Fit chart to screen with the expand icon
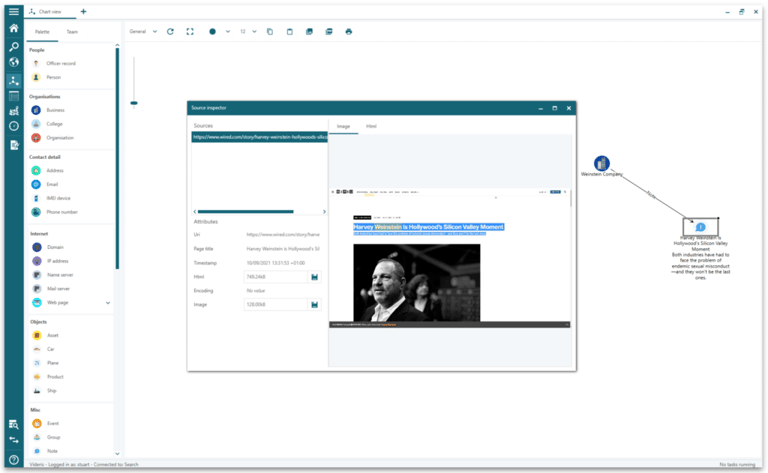 point(190,31)
